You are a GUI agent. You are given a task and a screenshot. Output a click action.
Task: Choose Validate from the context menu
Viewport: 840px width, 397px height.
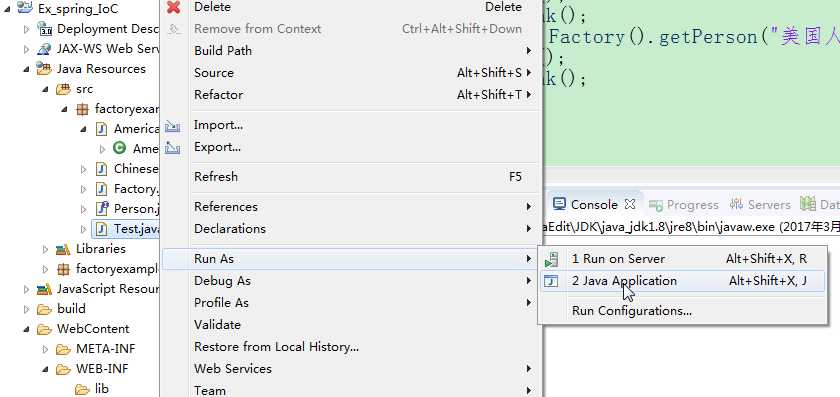point(351,325)
